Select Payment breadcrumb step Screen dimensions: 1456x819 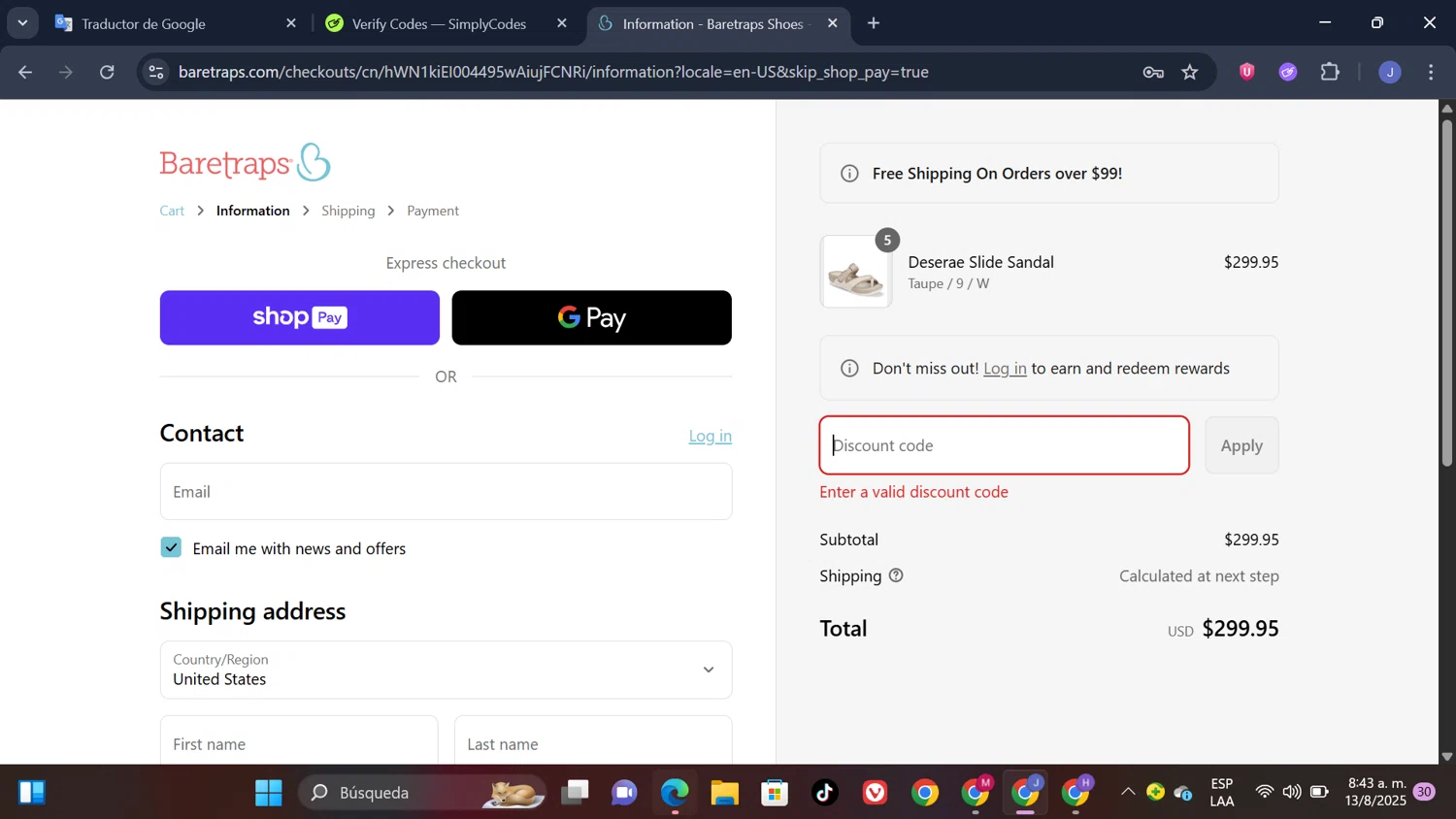click(x=433, y=211)
